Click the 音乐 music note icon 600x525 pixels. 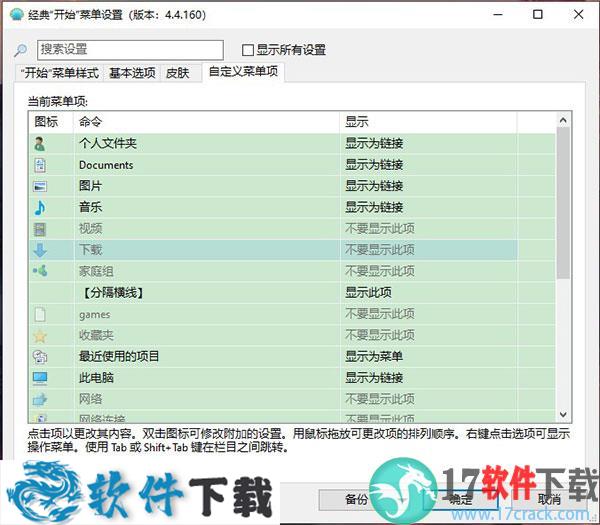pos(40,208)
